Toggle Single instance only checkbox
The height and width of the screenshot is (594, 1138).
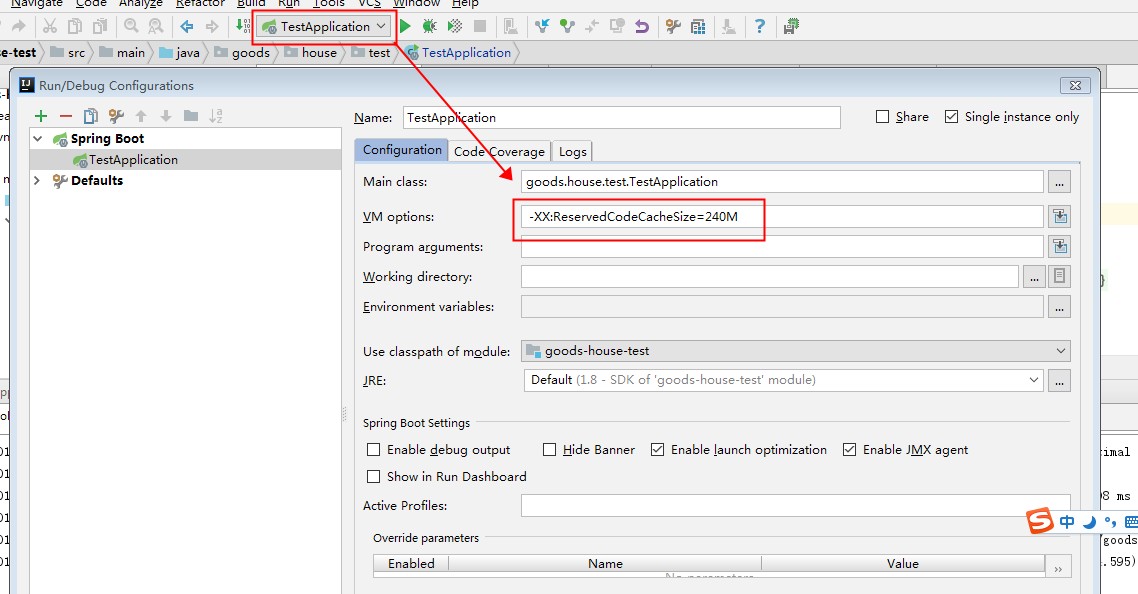point(951,117)
